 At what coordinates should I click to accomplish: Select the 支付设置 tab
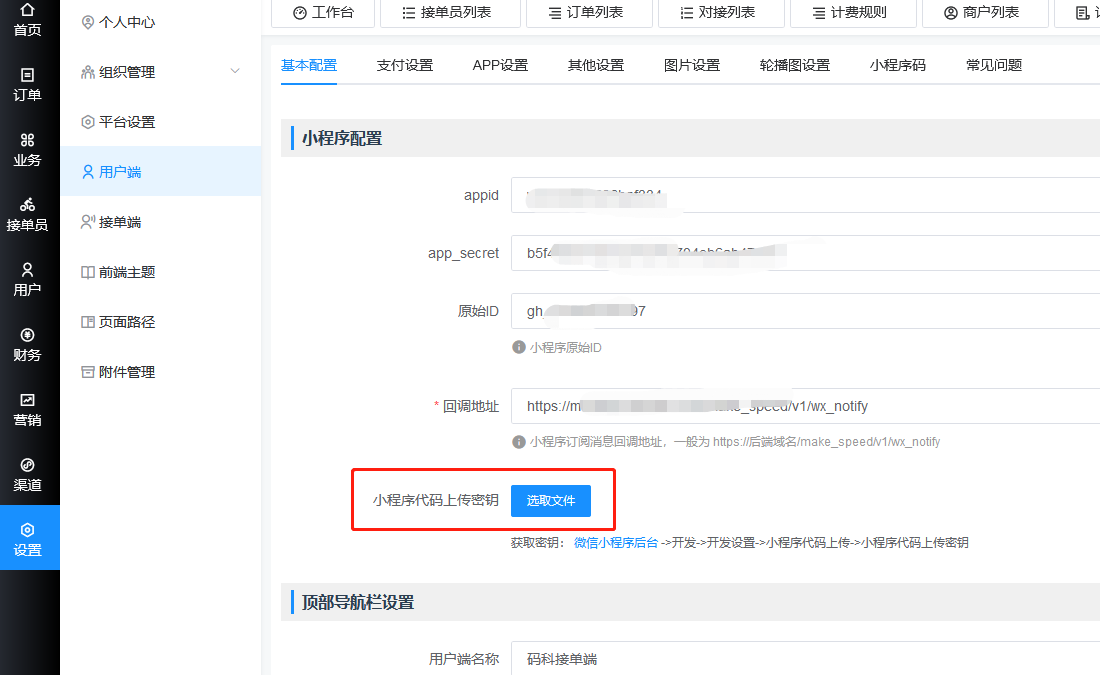tap(405, 65)
